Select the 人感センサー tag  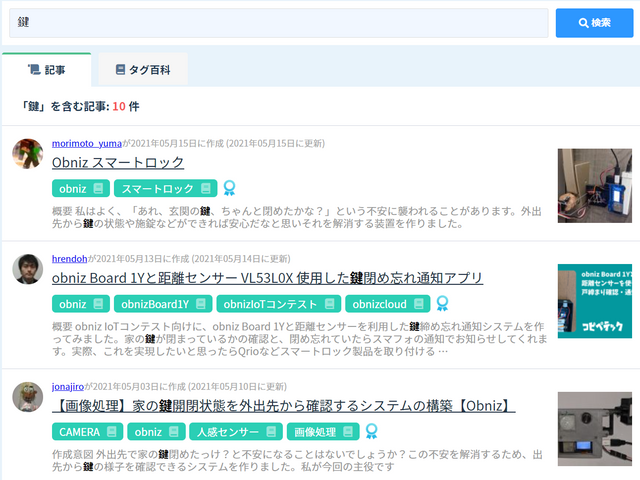tap(236, 432)
